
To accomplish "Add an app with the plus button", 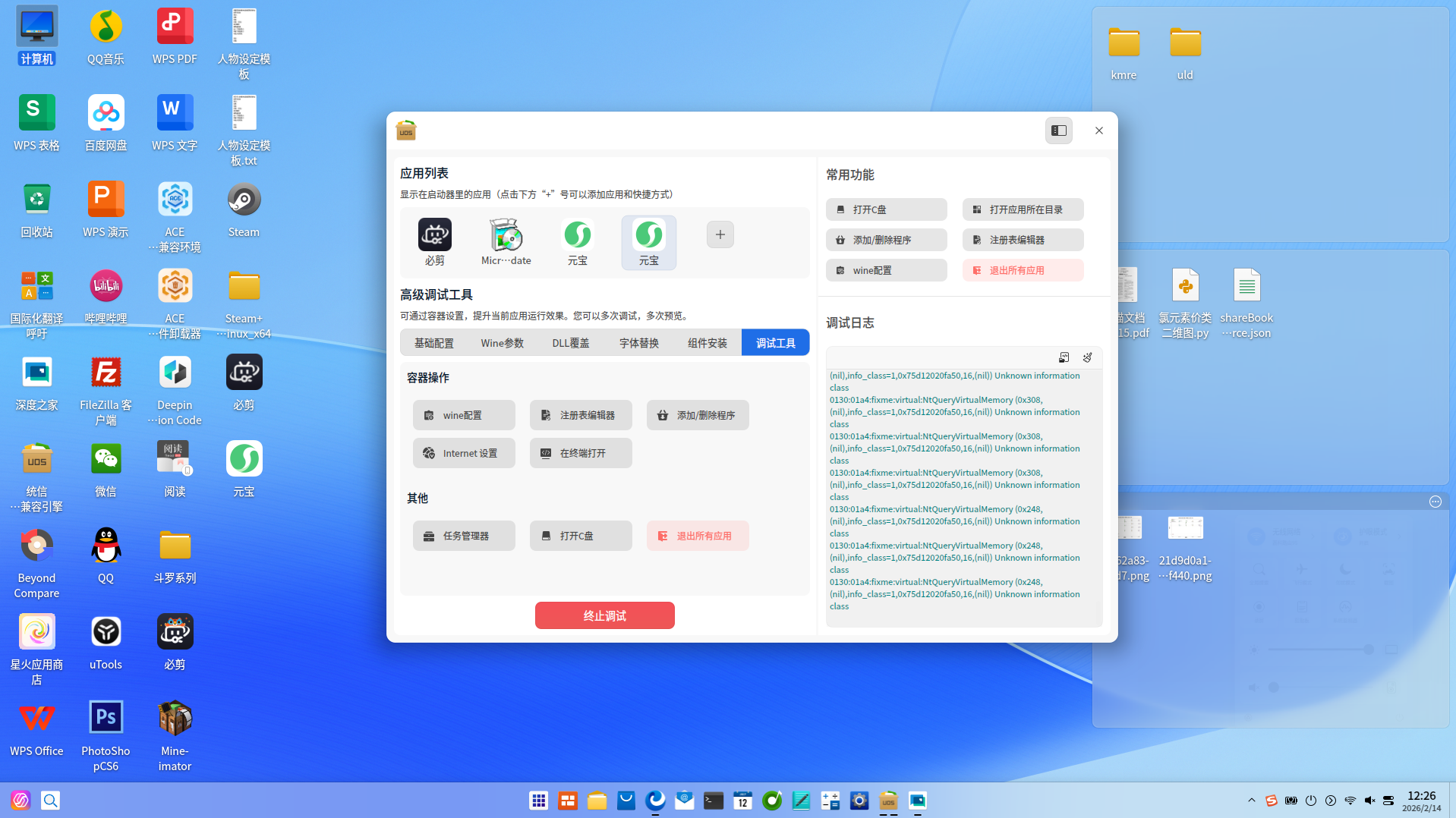I will [720, 234].
